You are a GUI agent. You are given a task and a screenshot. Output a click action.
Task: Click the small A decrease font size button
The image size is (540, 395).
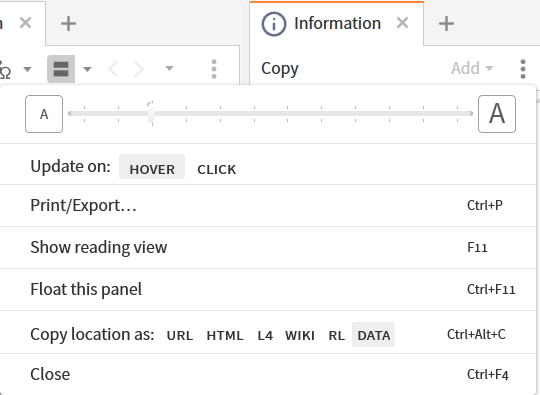[x=44, y=114]
